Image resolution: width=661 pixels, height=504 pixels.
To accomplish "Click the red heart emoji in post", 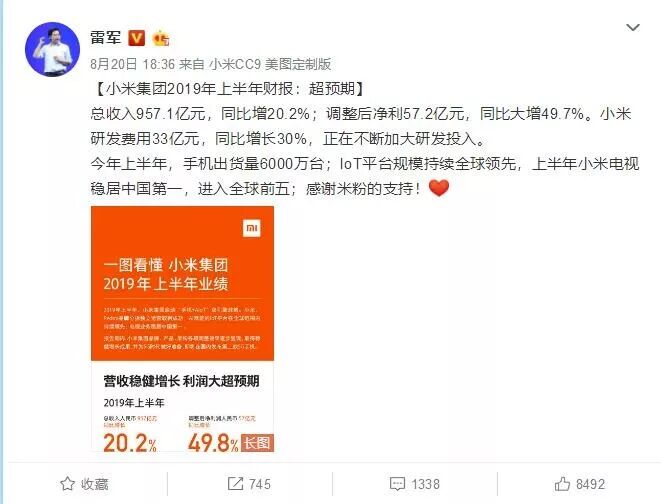I will 439,188.
